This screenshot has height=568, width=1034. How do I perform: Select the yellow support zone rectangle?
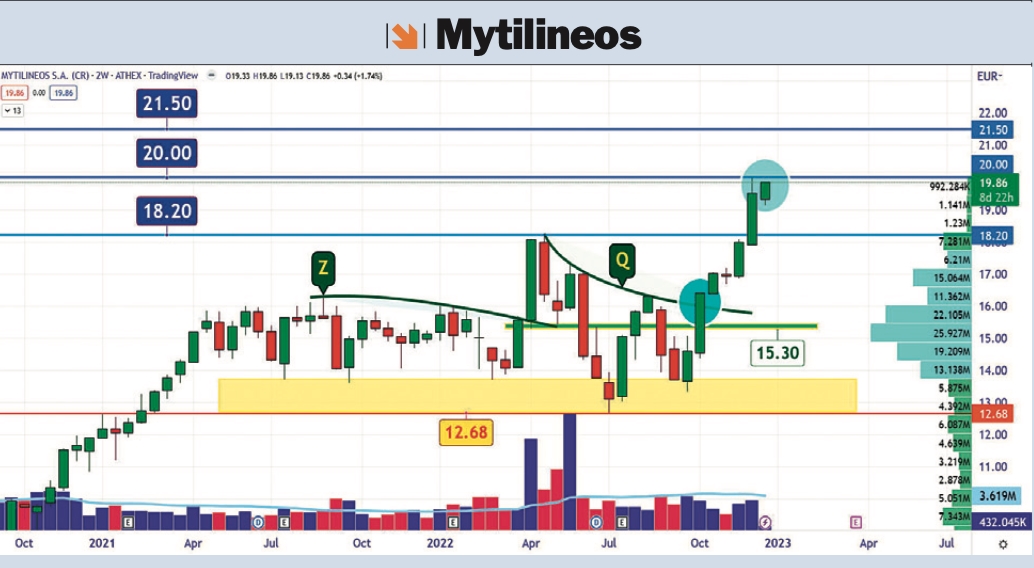[537, 396]
